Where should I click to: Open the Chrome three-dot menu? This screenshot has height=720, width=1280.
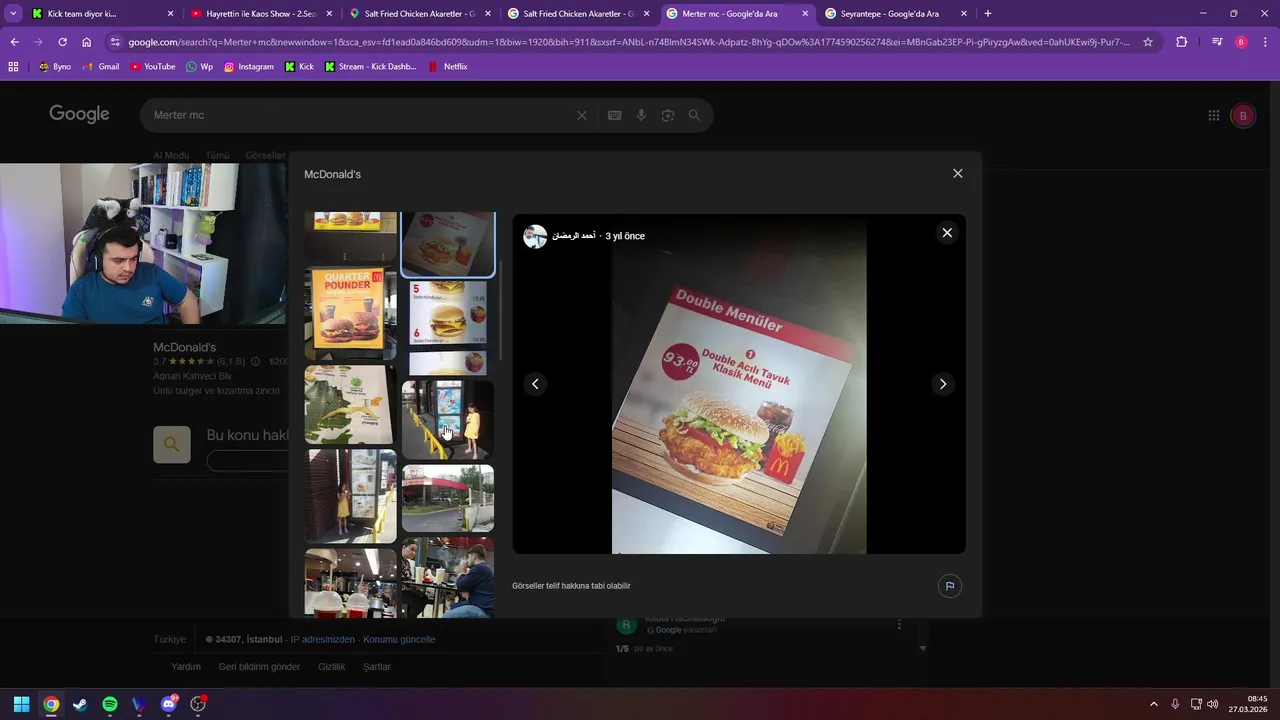[1265, 42]
